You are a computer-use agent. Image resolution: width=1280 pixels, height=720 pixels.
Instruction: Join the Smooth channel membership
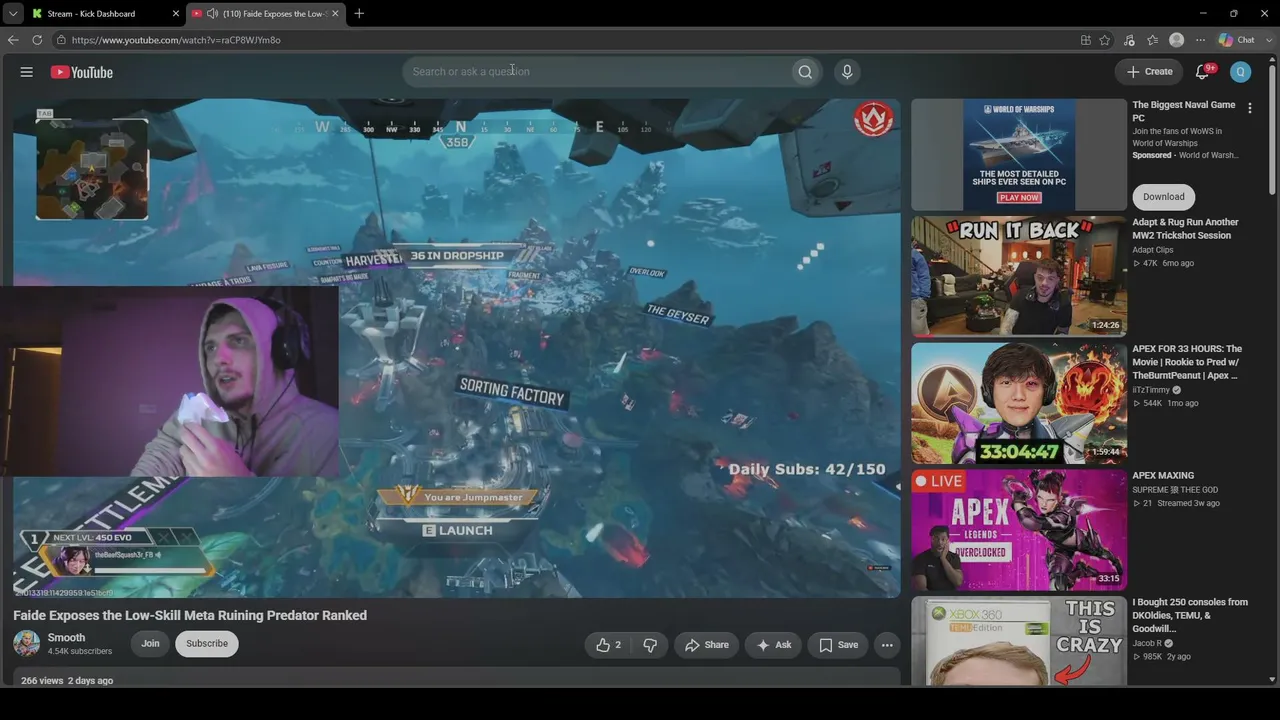pyautogui.click(x=150, y=644)
